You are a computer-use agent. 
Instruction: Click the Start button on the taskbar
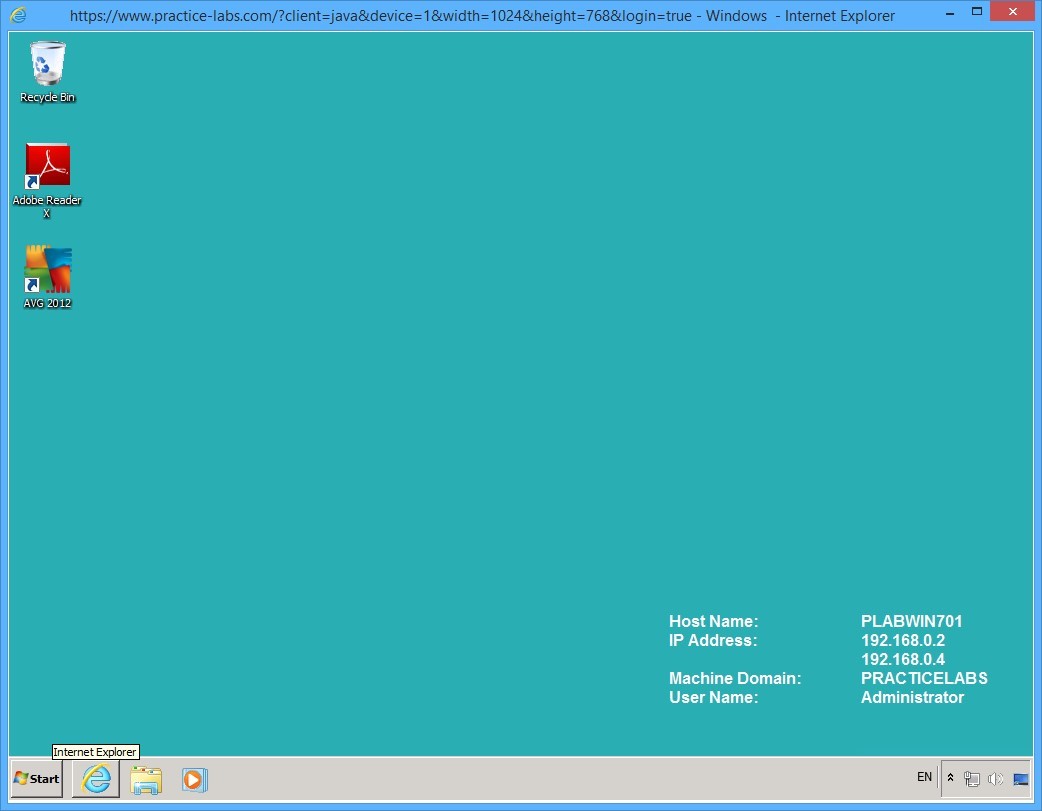pyautogui.click(x=35, y=779)
